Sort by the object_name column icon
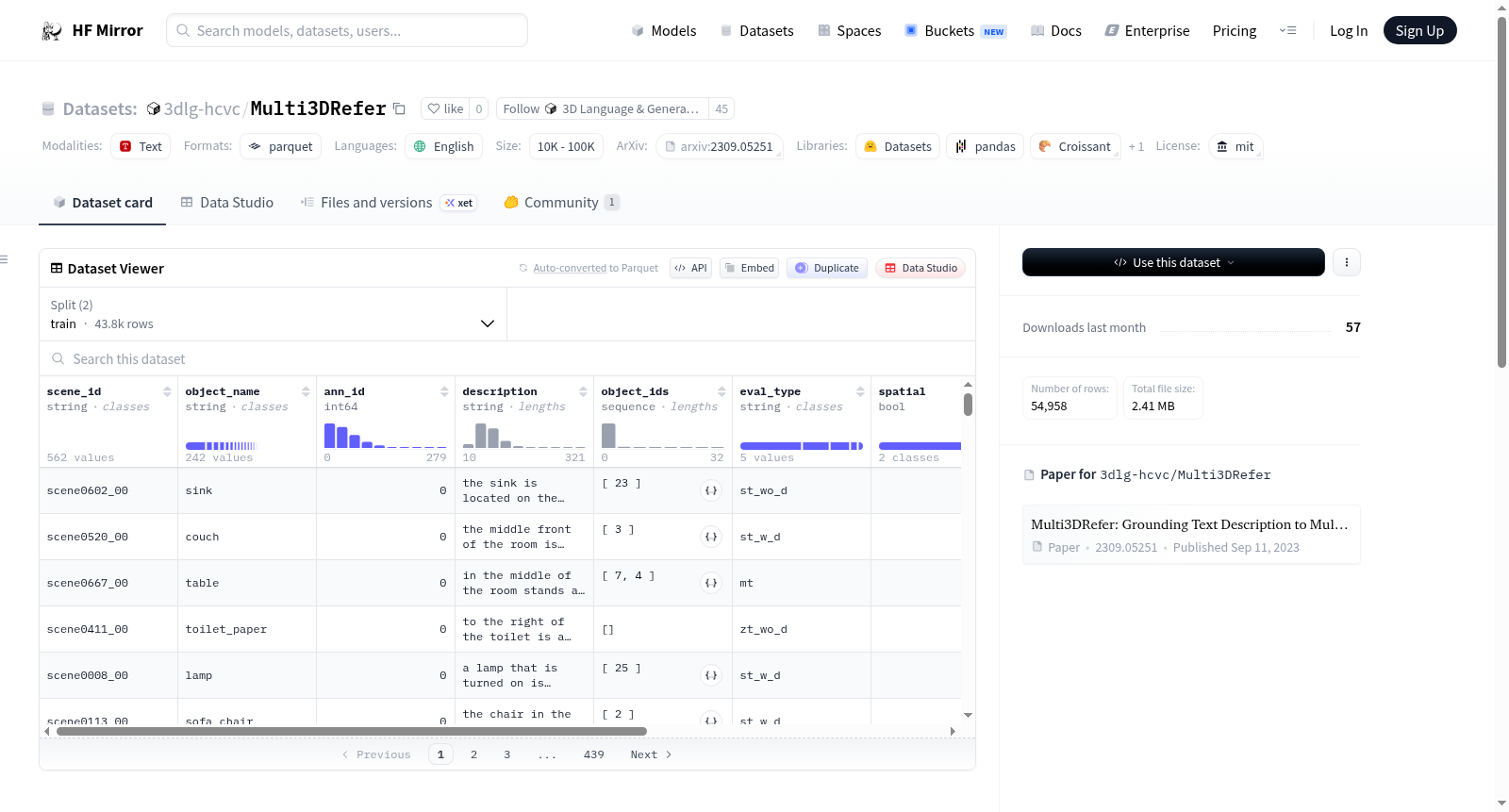Viewport: 1509px width, 812px height. tap(306, 391)
